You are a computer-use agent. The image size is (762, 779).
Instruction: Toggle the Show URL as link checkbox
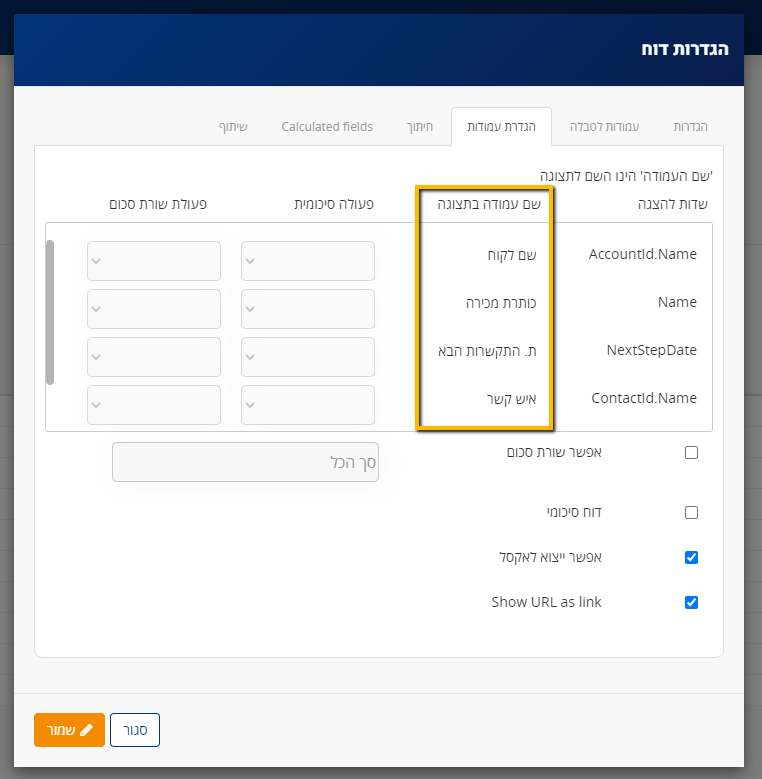pyautogui.click(x=691, y=603)
